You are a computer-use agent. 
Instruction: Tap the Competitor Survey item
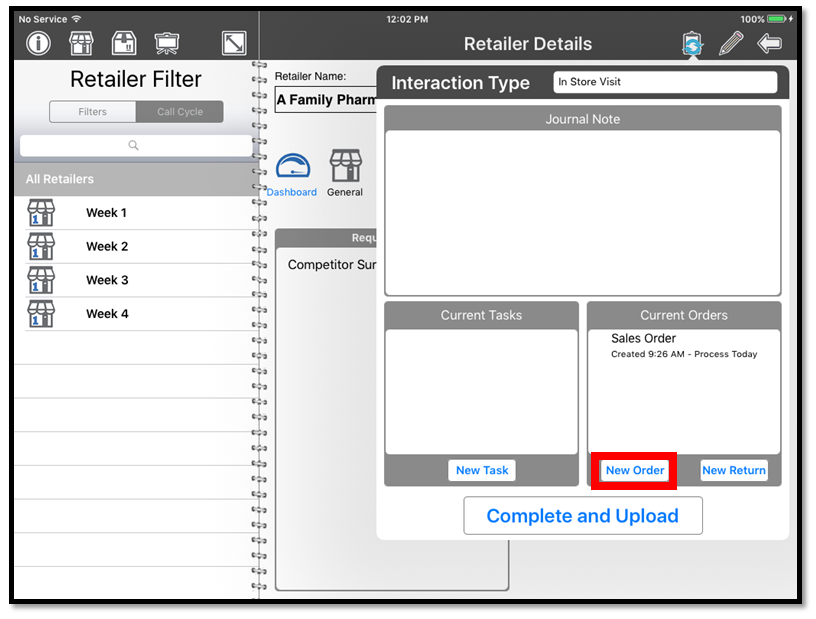click(332, 265)
